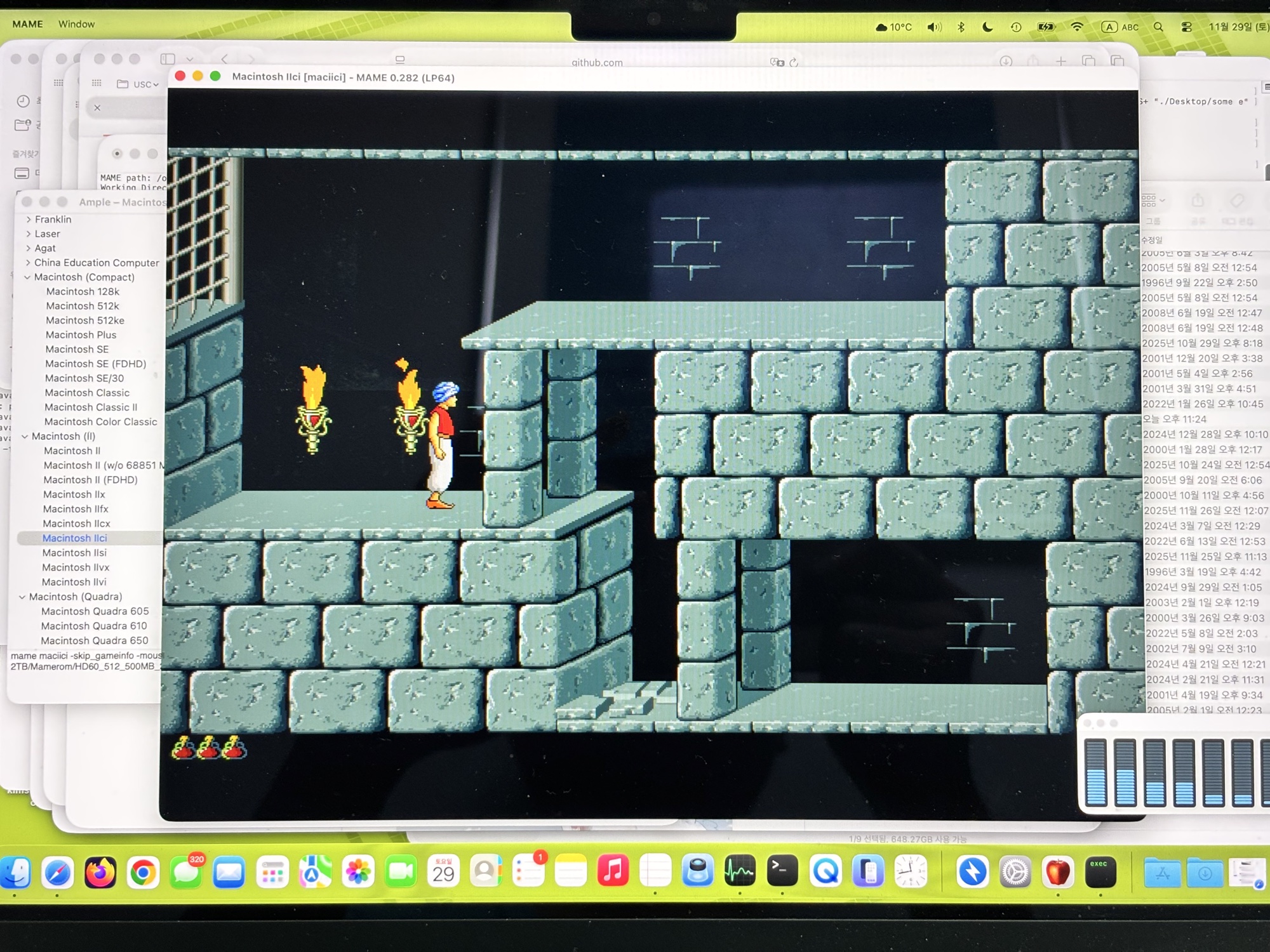1270x952 pixels.
Task: Open Spotlight search magnifier icon
Action: point(1158,27)
